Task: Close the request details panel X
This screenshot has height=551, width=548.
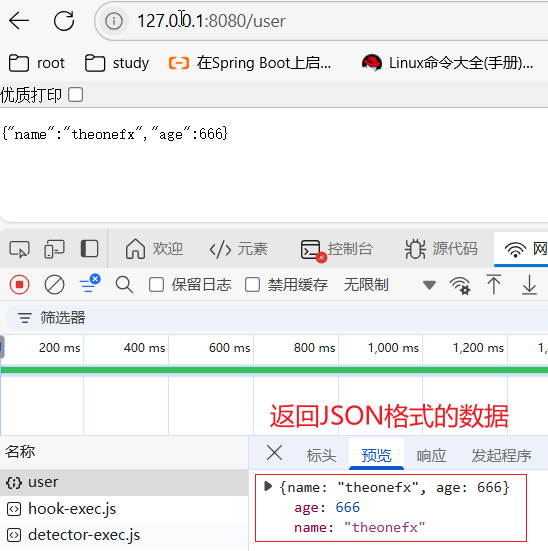Action: point(274,452)
